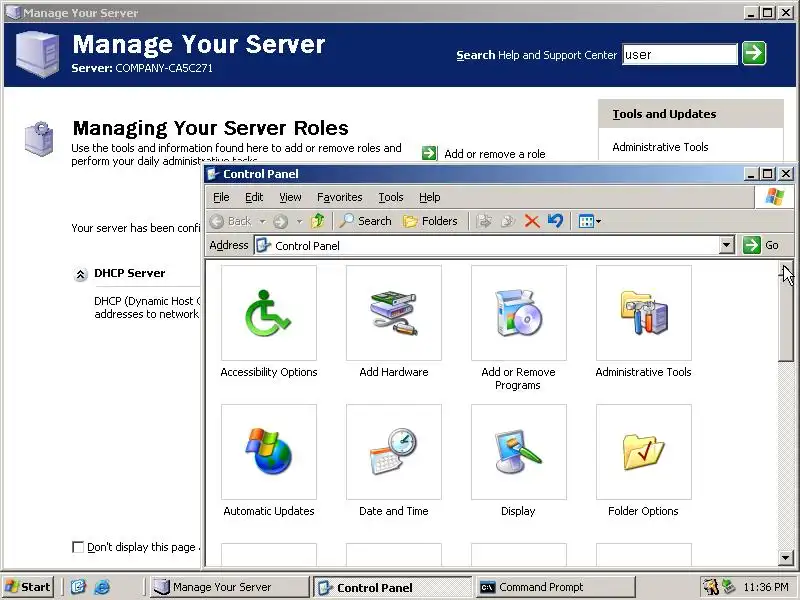Open Automatic Updates applet
The width and height of the screenshot is (800, 600).
point(269,461)
